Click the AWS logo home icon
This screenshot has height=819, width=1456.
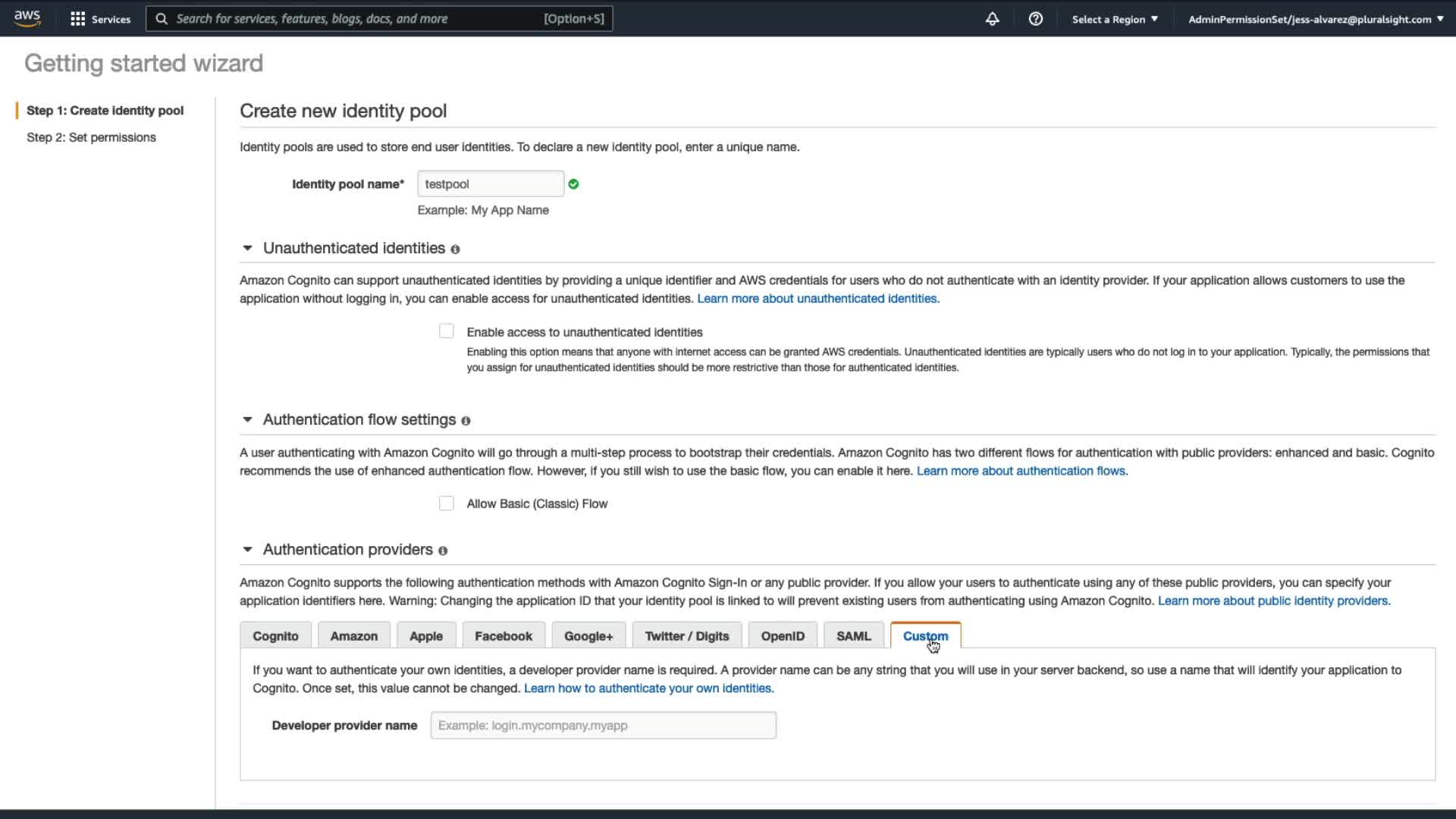click(27, 18)
